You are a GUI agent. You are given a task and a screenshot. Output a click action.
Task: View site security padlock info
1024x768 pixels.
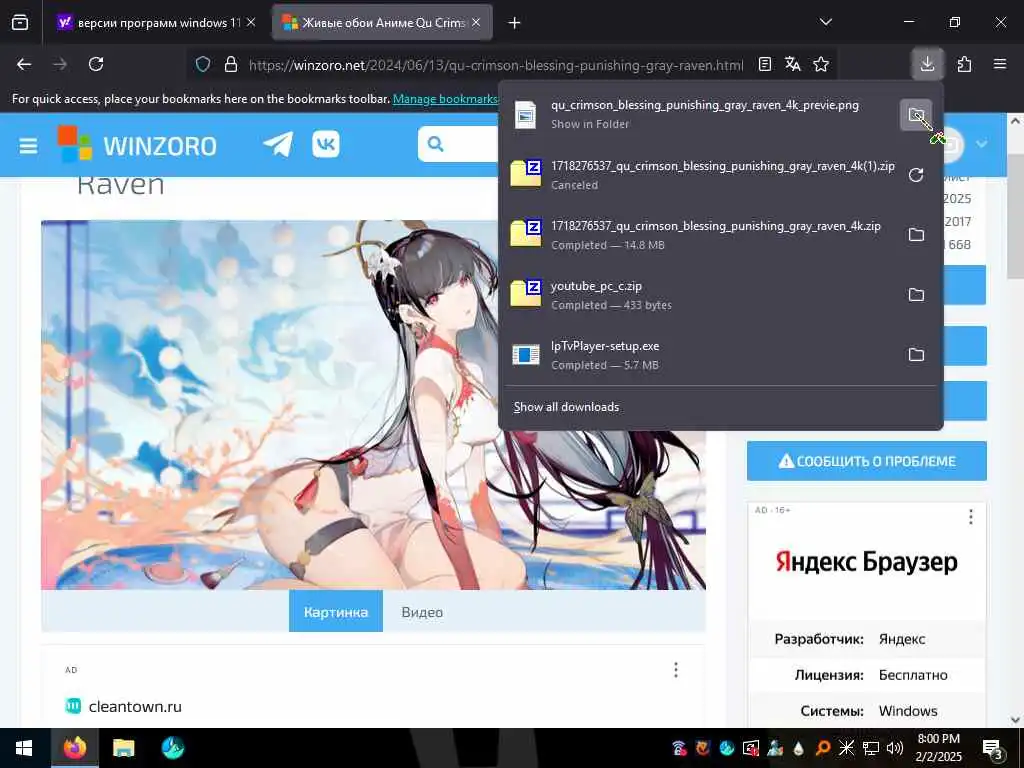[x=231, y=65]
